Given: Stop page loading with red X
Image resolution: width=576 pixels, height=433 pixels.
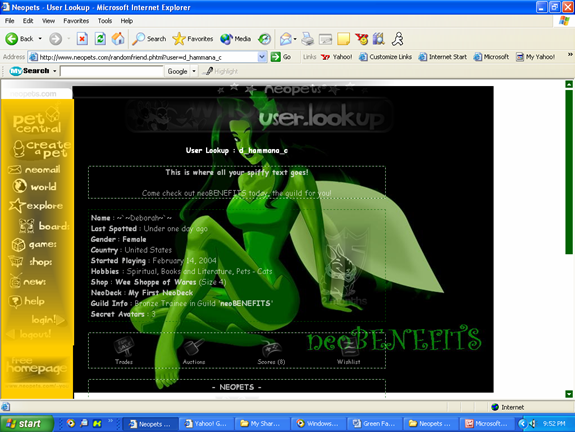Looking at the screenshot, I should coord(82,39).
